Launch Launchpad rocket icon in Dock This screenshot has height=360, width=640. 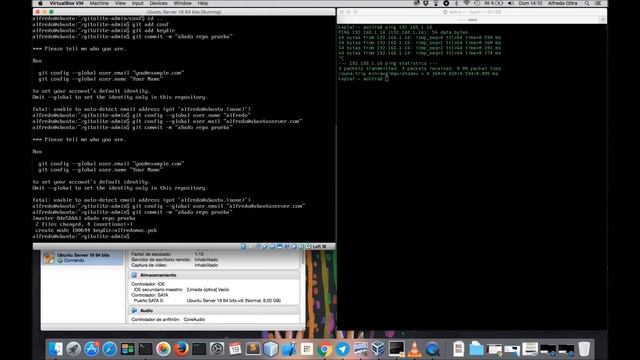coord(73,349)
